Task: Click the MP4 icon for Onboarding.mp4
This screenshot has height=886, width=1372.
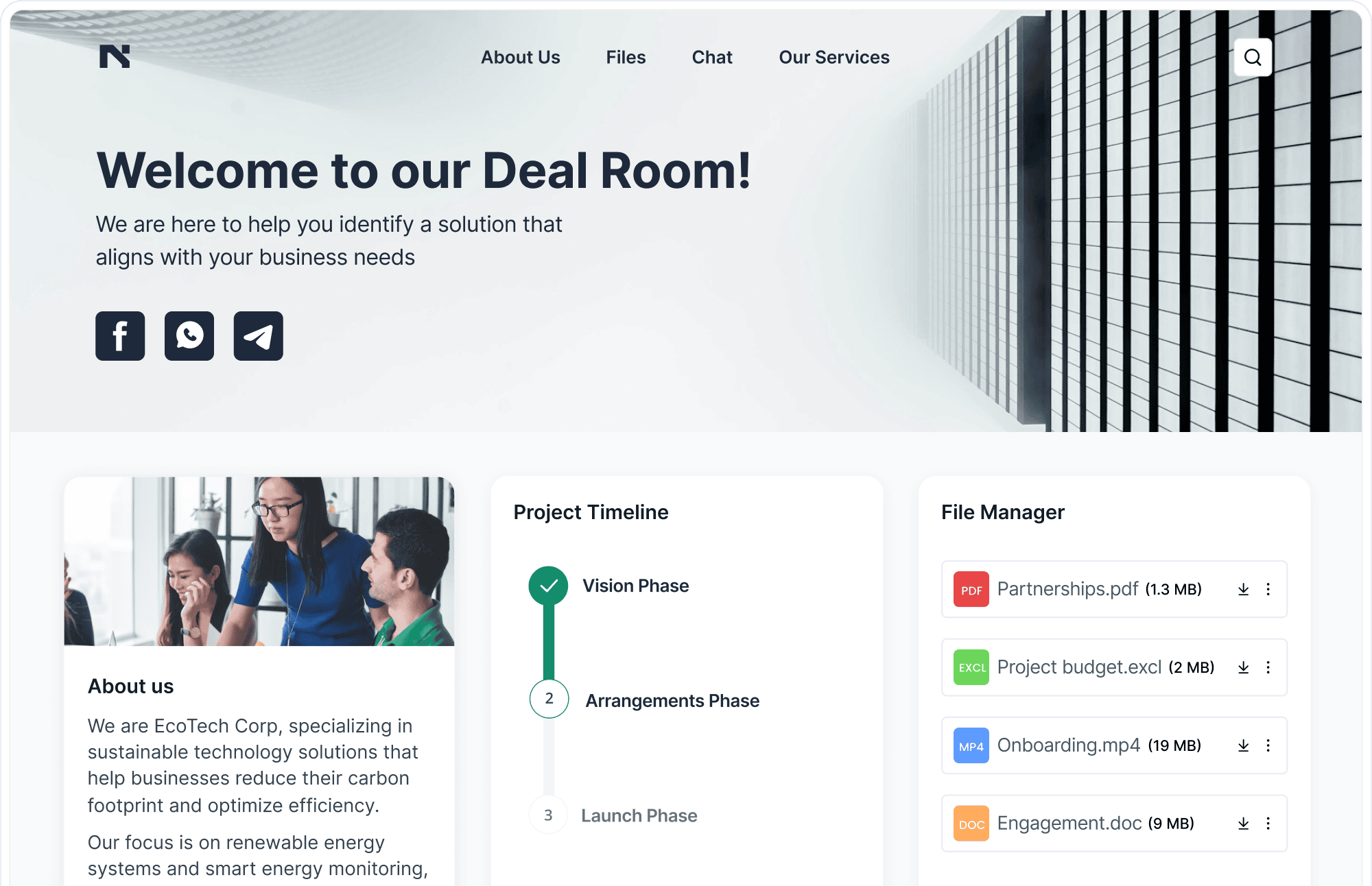Action: pyautogui.click(x=969, y=745)
